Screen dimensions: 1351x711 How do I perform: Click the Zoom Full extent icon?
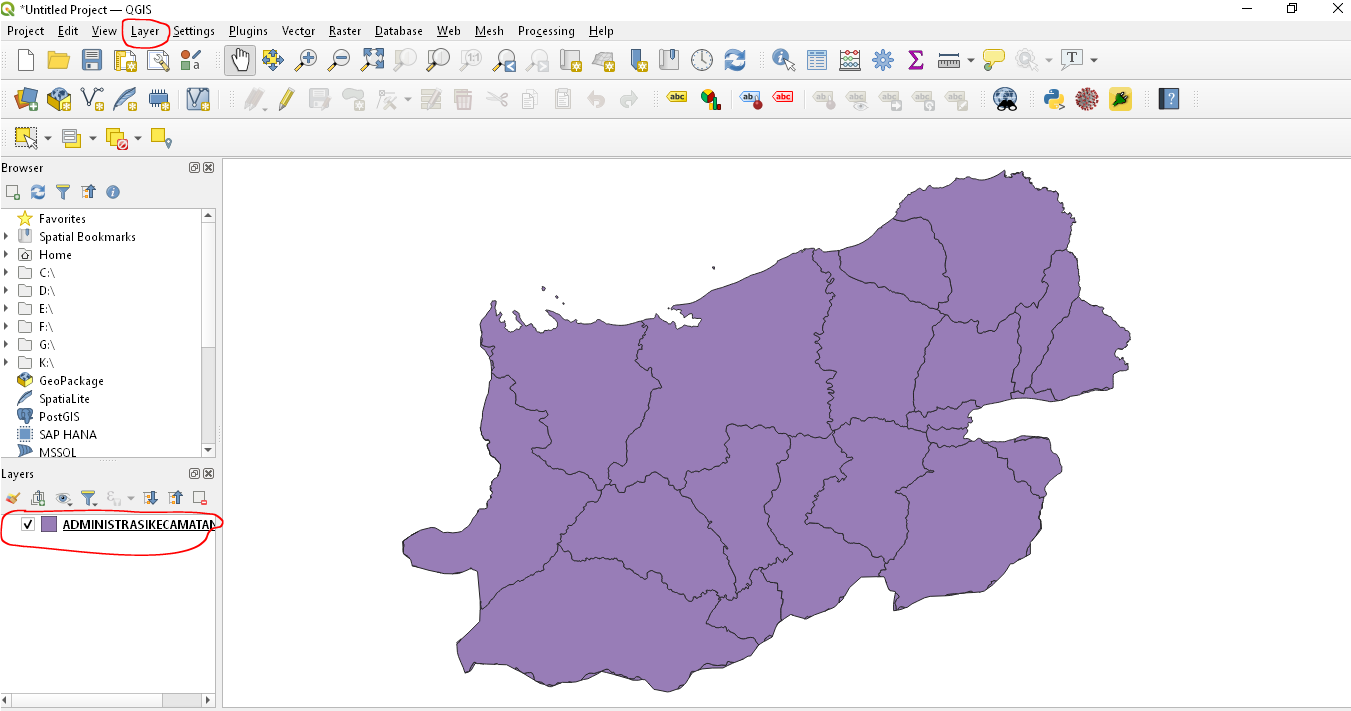point(372,60)
